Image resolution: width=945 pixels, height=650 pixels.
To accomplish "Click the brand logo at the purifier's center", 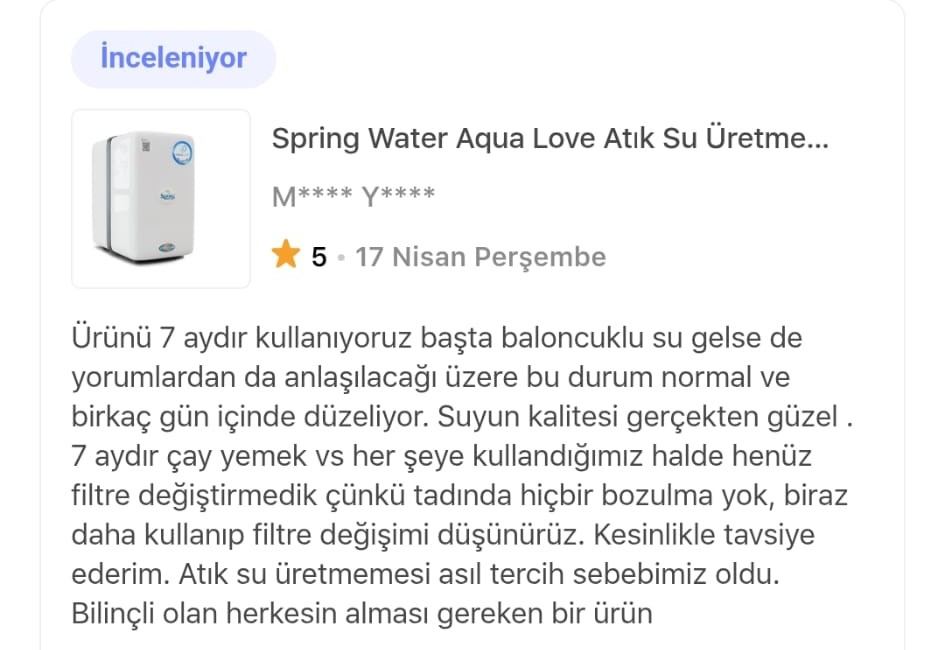I will 167,196.
